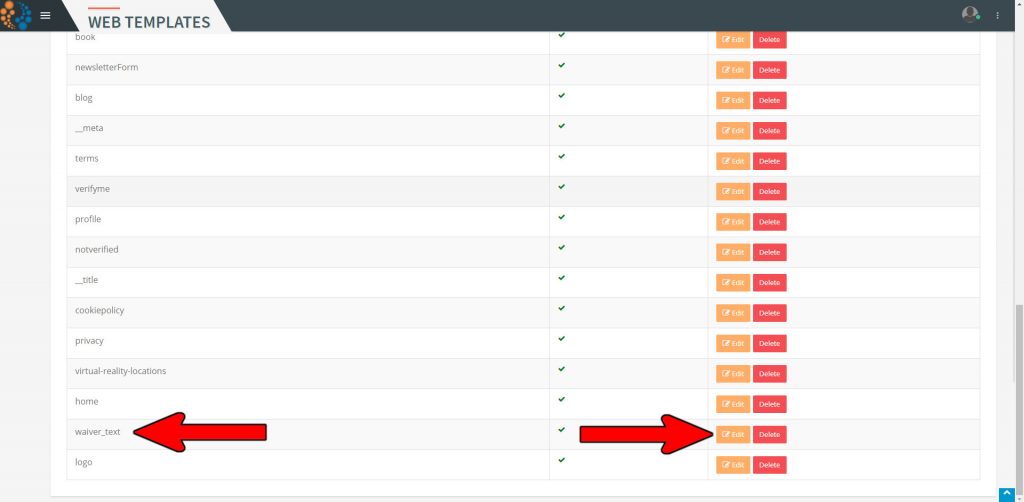Open the user avatar profile
1024x502 pixels.
pyautogui.click(x=970, y=14)
